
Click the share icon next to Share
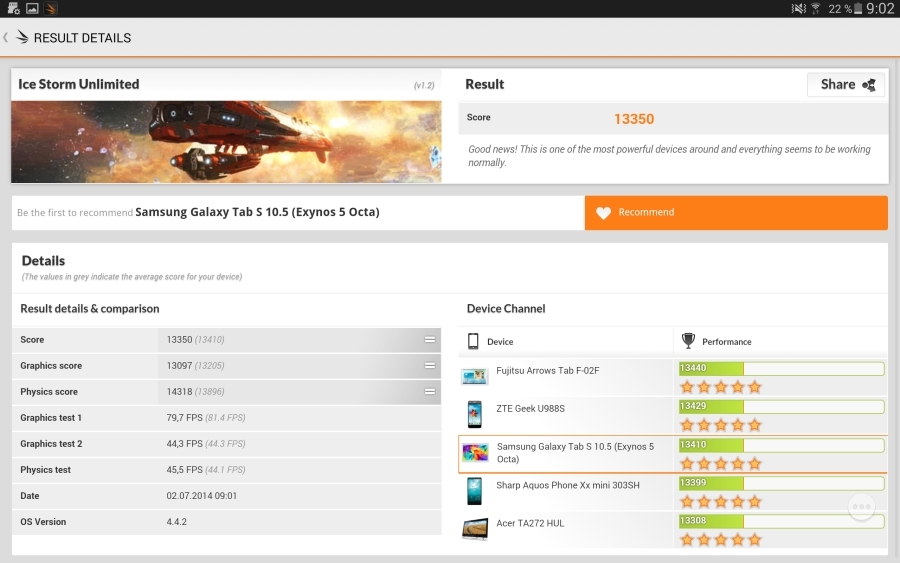click(869, 85)
